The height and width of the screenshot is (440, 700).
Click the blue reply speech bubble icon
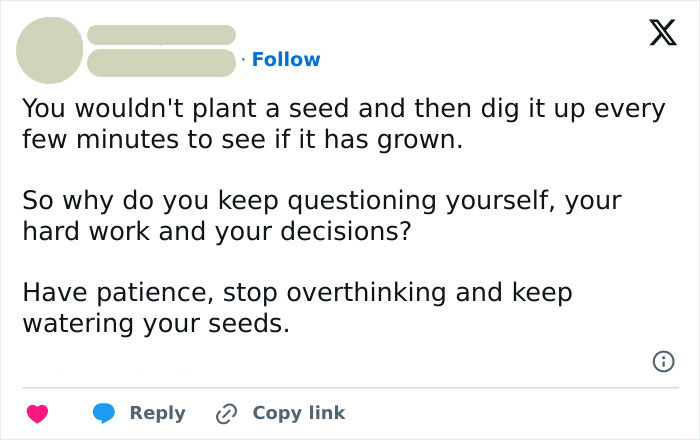[104, 413]
